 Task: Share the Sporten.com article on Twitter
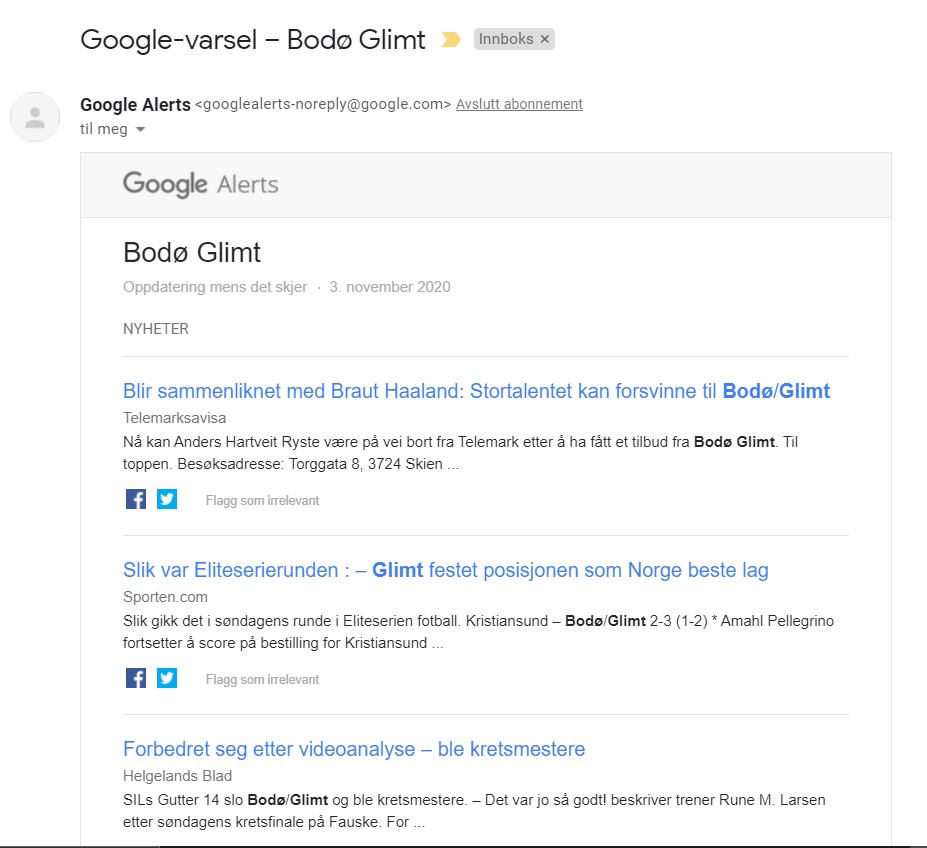click(x=167, y=678)
